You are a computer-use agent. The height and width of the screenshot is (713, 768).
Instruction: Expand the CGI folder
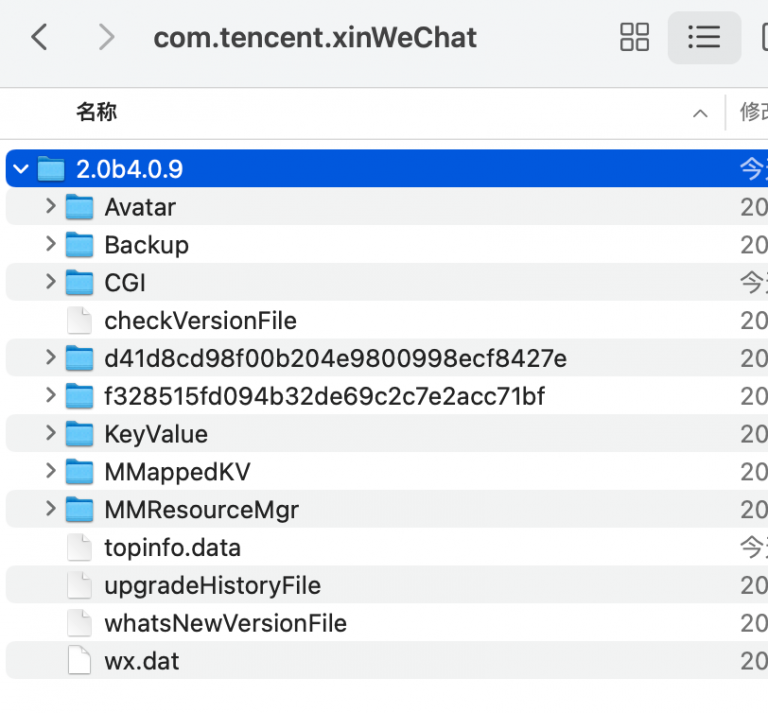[x=51, y=283]
